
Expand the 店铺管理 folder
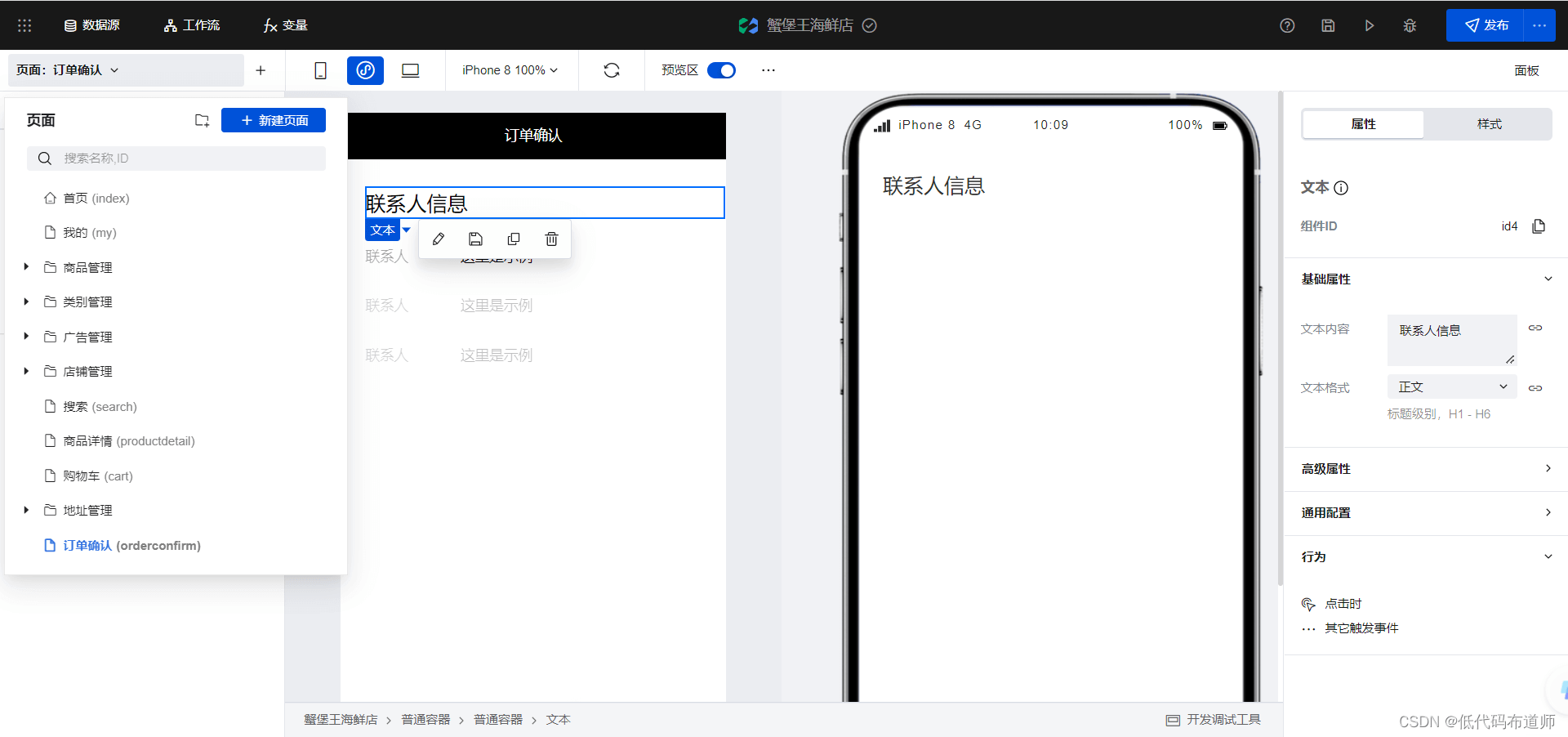[26, 371]
